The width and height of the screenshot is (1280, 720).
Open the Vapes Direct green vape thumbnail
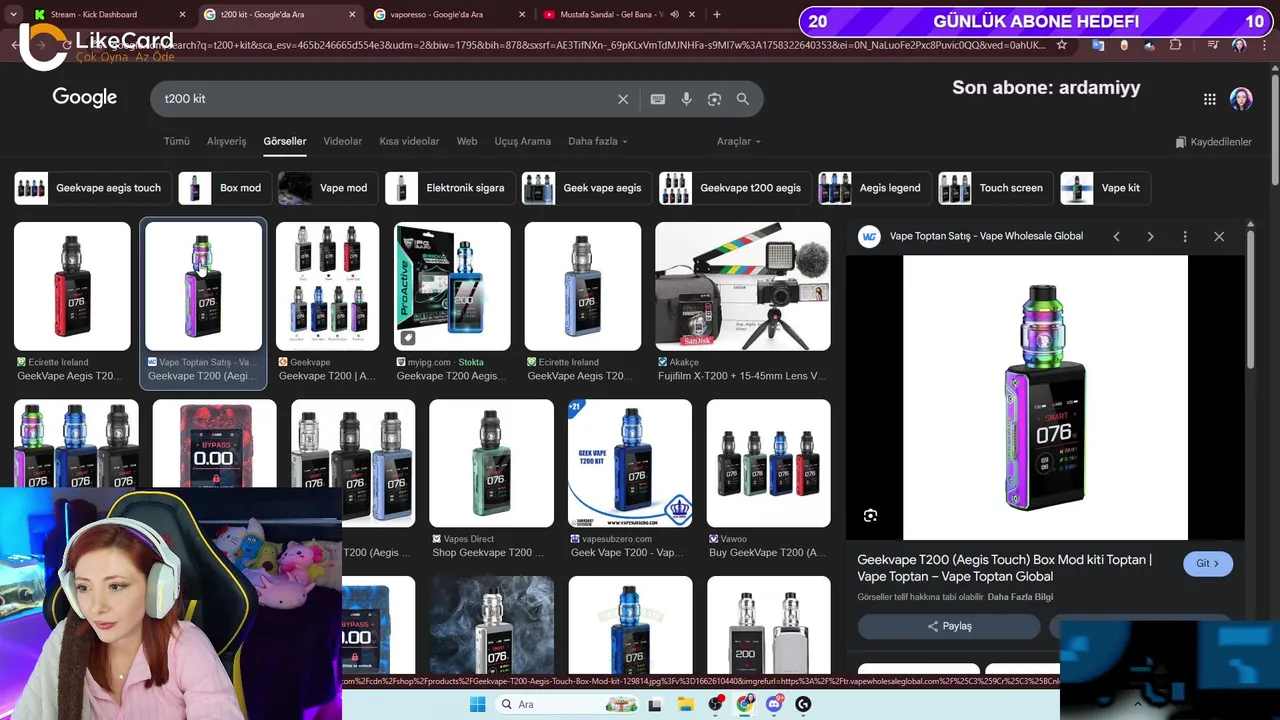click(491, 463)
